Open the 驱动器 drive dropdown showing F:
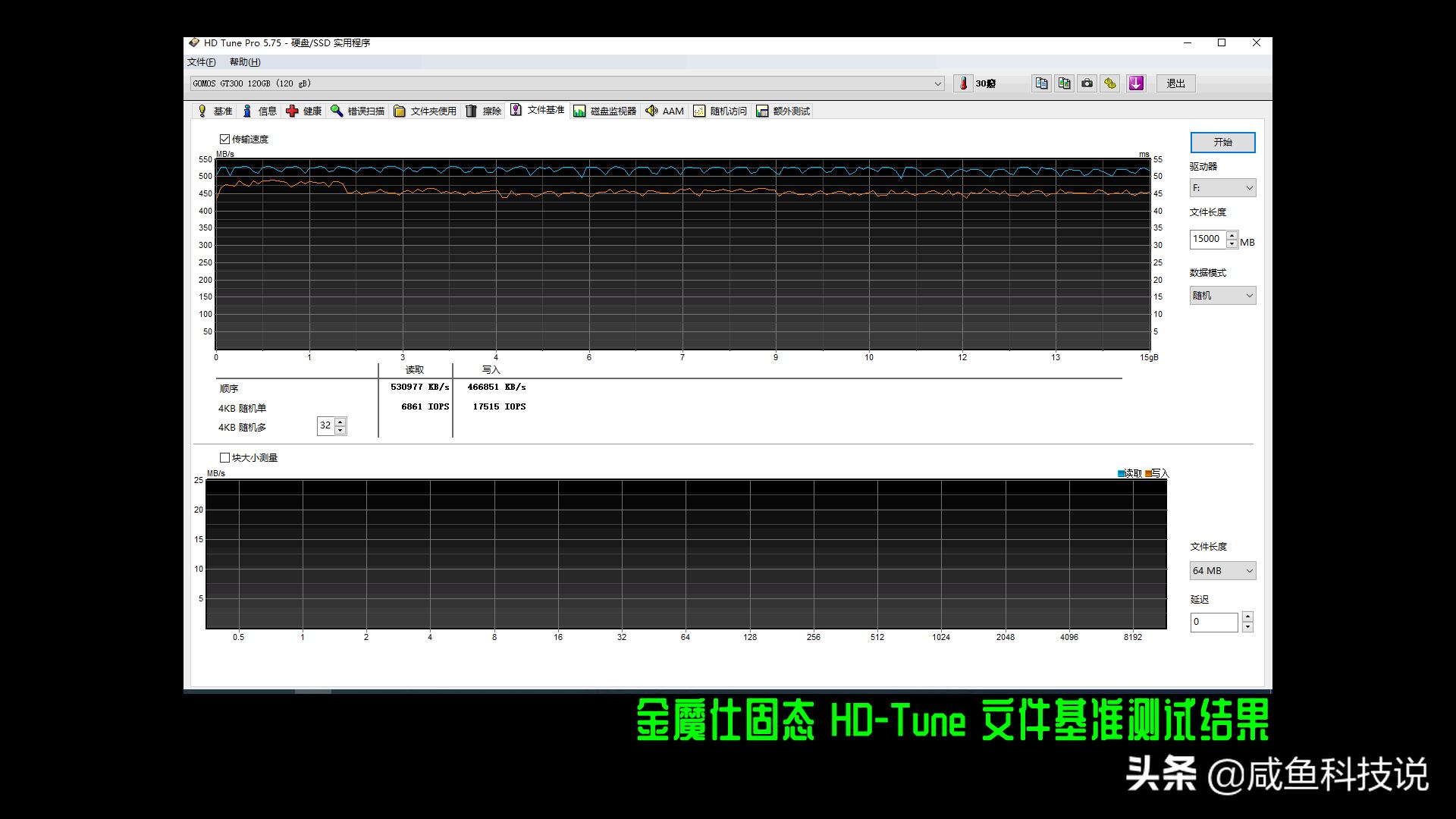The width and height of the screenshot is (1456, 819). (x=1222, y=187)
